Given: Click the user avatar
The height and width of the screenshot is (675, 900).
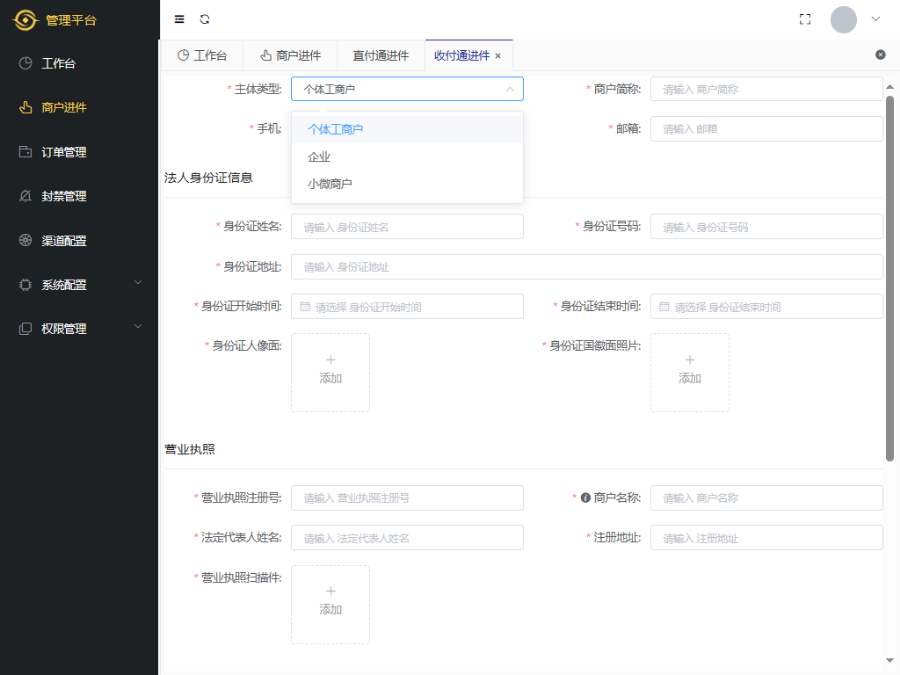Looking at the screenshot, I should click(x=843, y=20).
